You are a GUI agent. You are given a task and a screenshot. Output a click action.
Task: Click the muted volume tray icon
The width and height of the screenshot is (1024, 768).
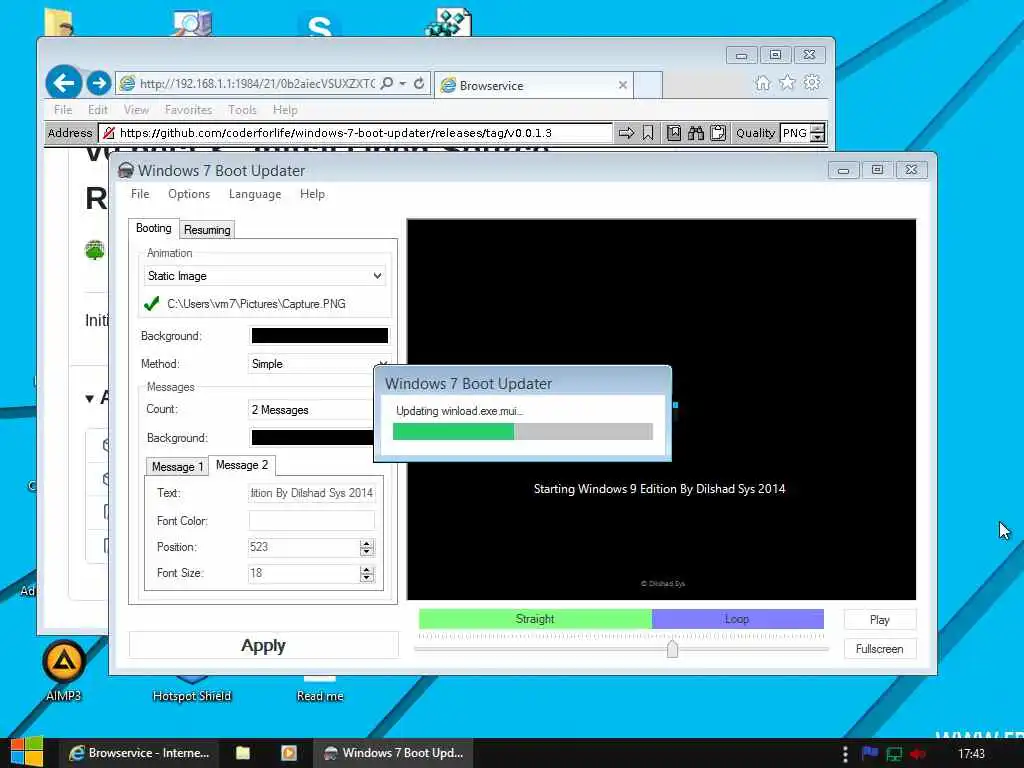point(918,754)
